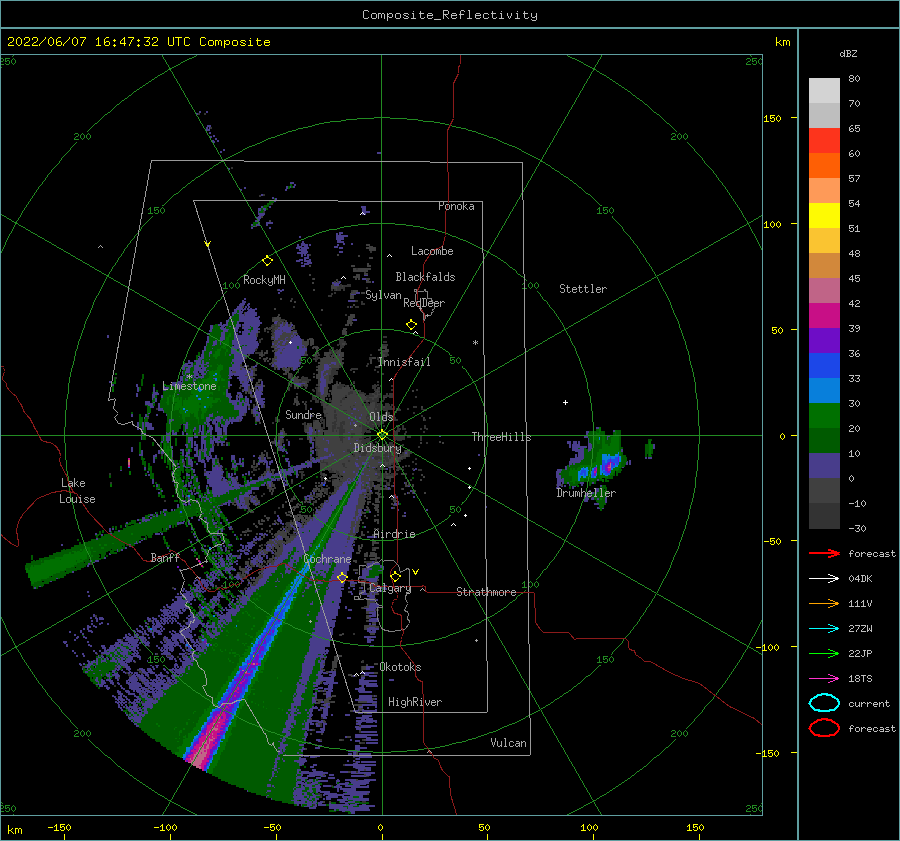This screenshot has height=841, width=900.
Task: Click the Lake Louise label
Action: 77,491
